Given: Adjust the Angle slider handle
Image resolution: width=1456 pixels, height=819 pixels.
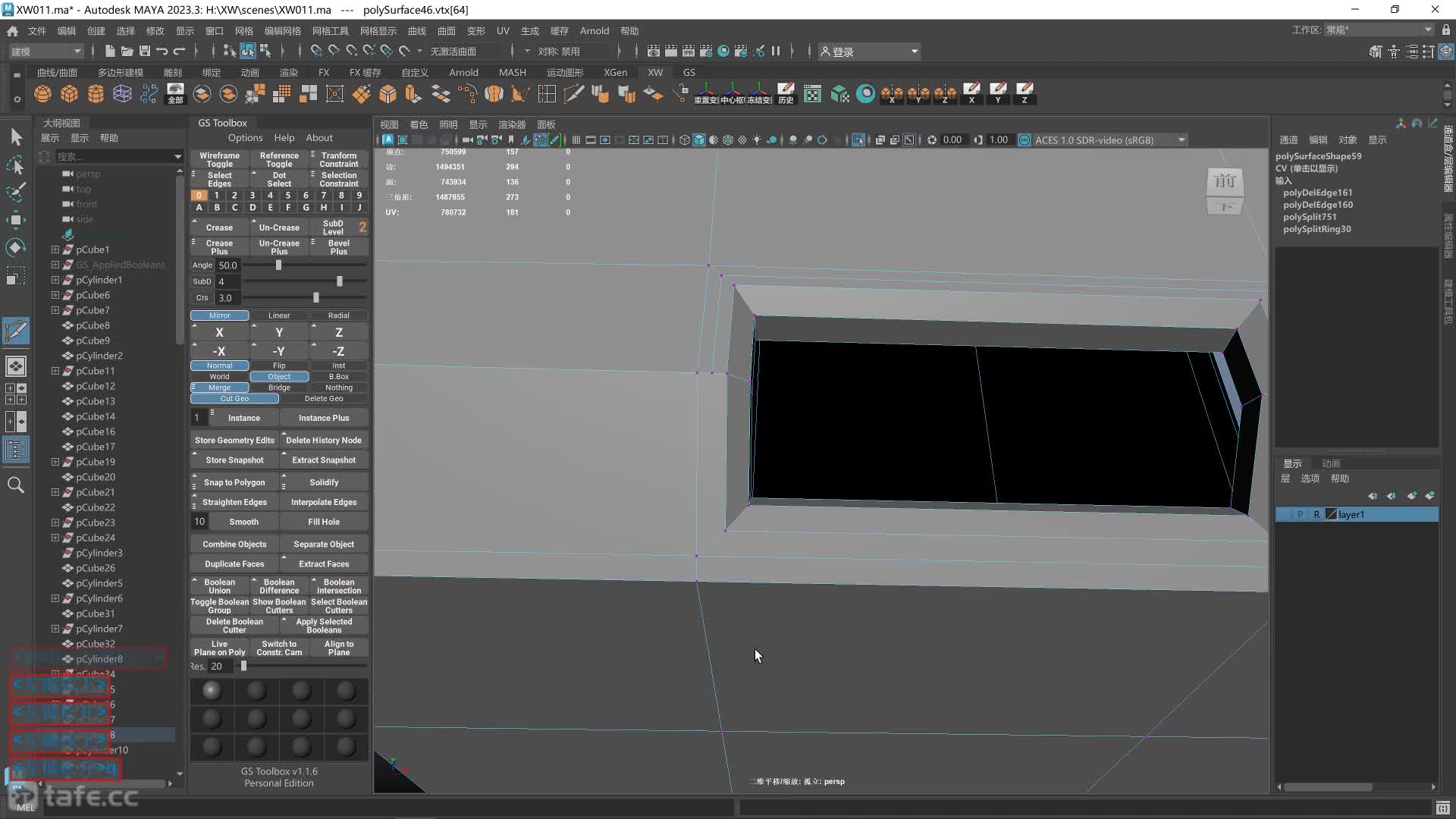Looking at the screenshot, I should pos(278,265).
